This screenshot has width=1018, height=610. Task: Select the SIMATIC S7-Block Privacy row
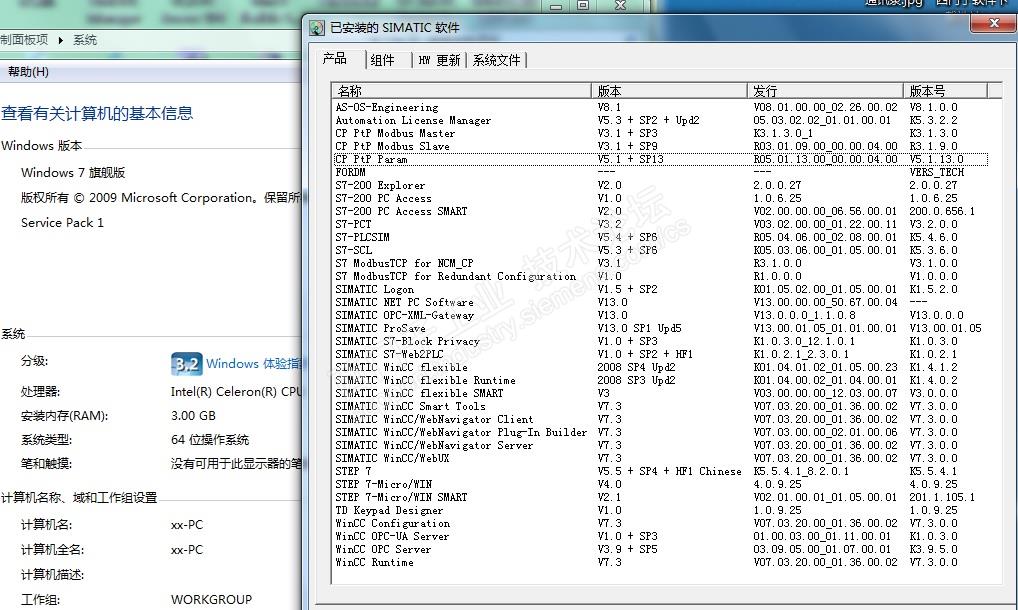pos(660,341)
